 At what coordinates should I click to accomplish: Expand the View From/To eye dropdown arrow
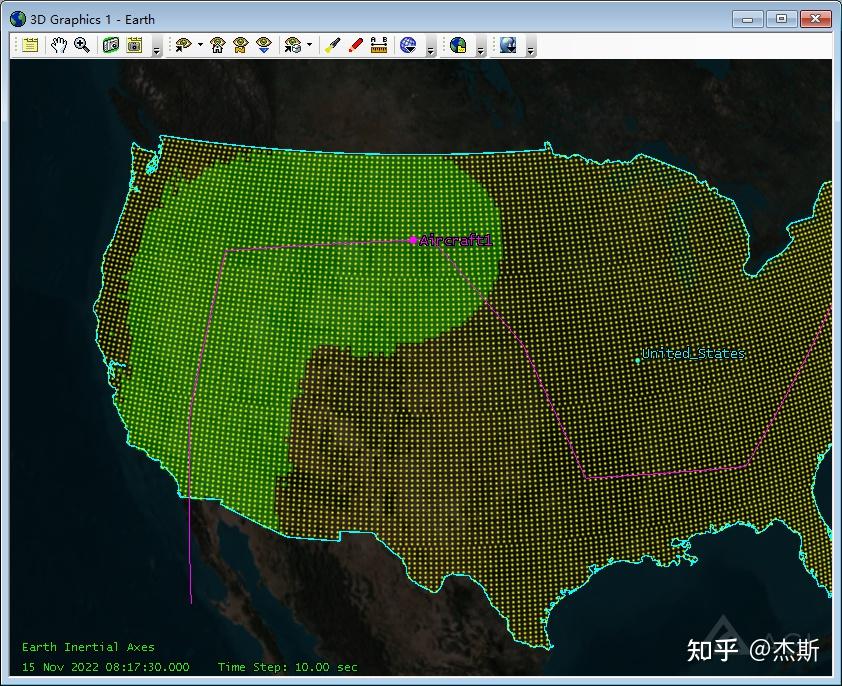point(200,45)
